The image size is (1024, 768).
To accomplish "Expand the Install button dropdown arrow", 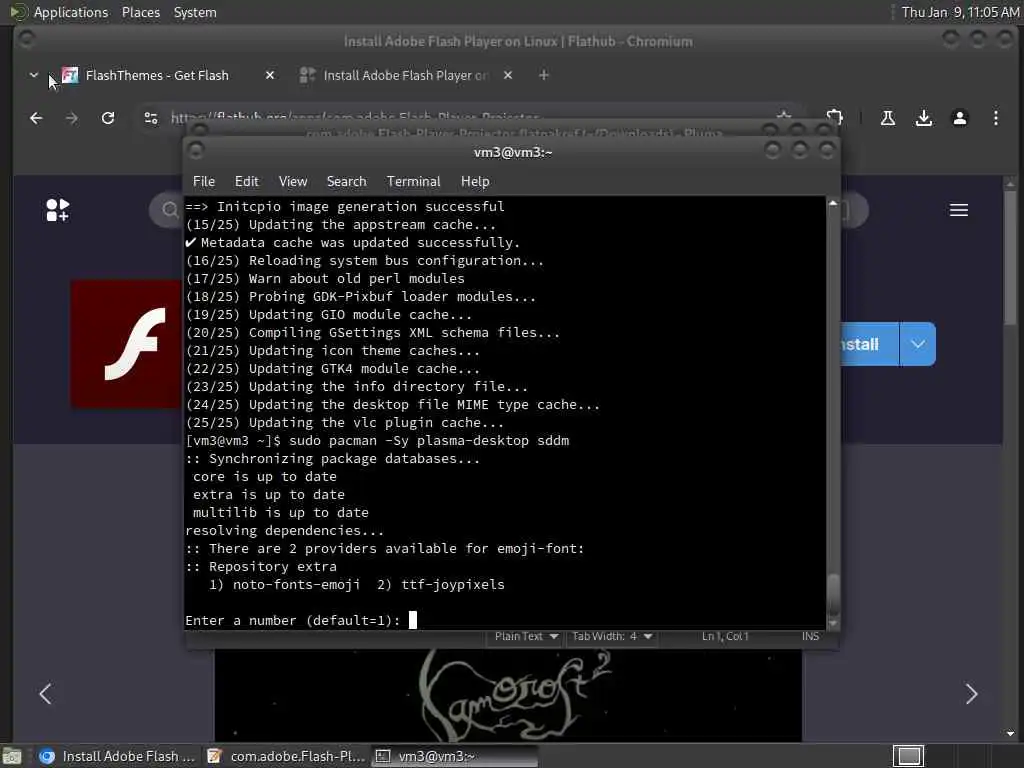I will pos(918,344).
